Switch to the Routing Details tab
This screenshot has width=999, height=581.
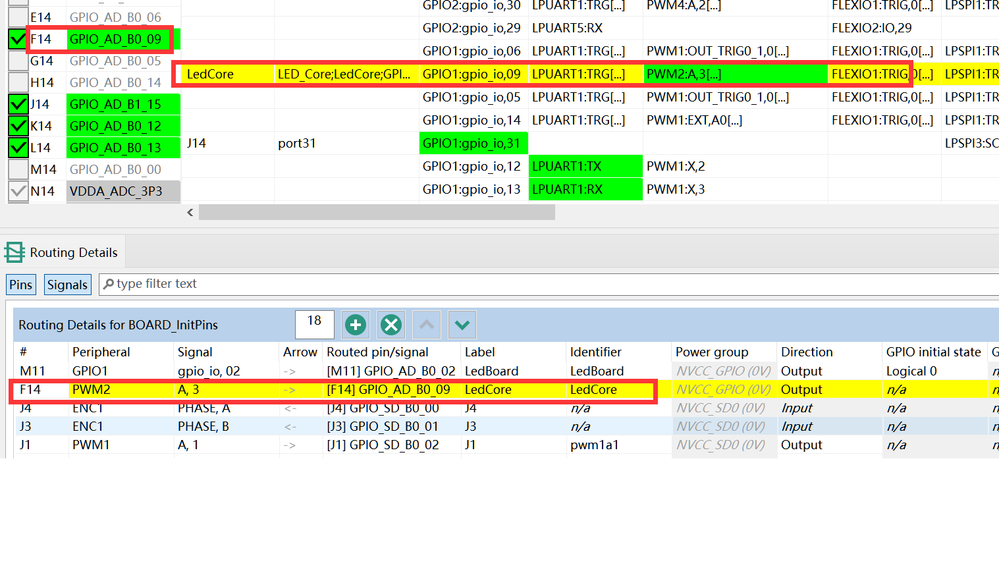pyautogui.click(x=63, y=252)
